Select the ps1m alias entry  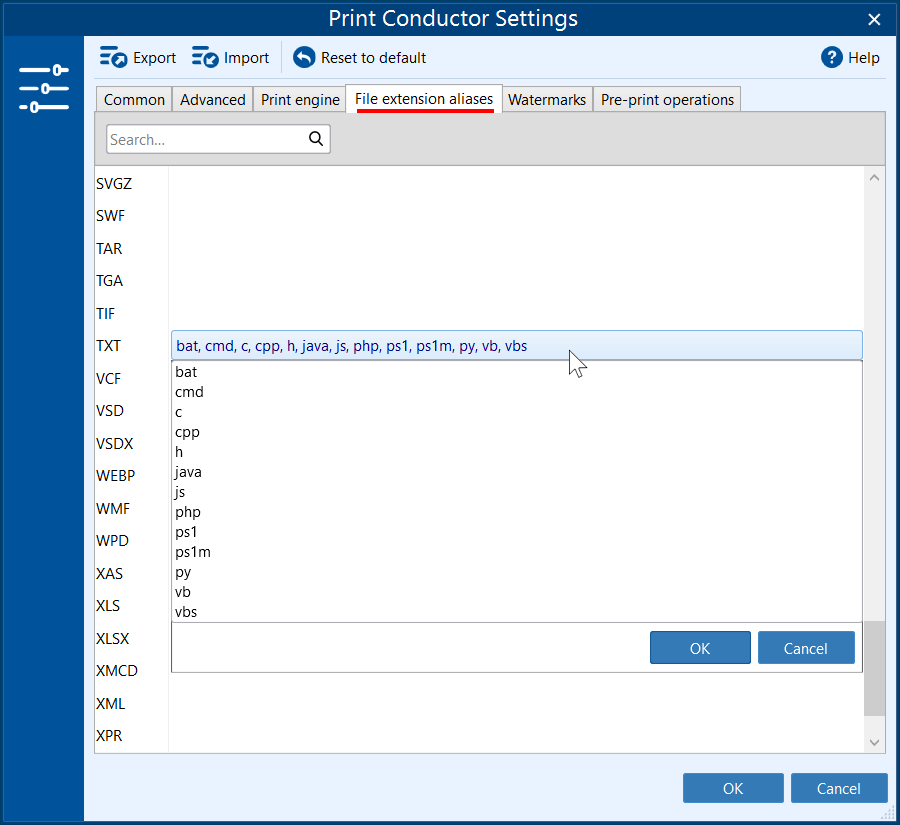(192, 552)
